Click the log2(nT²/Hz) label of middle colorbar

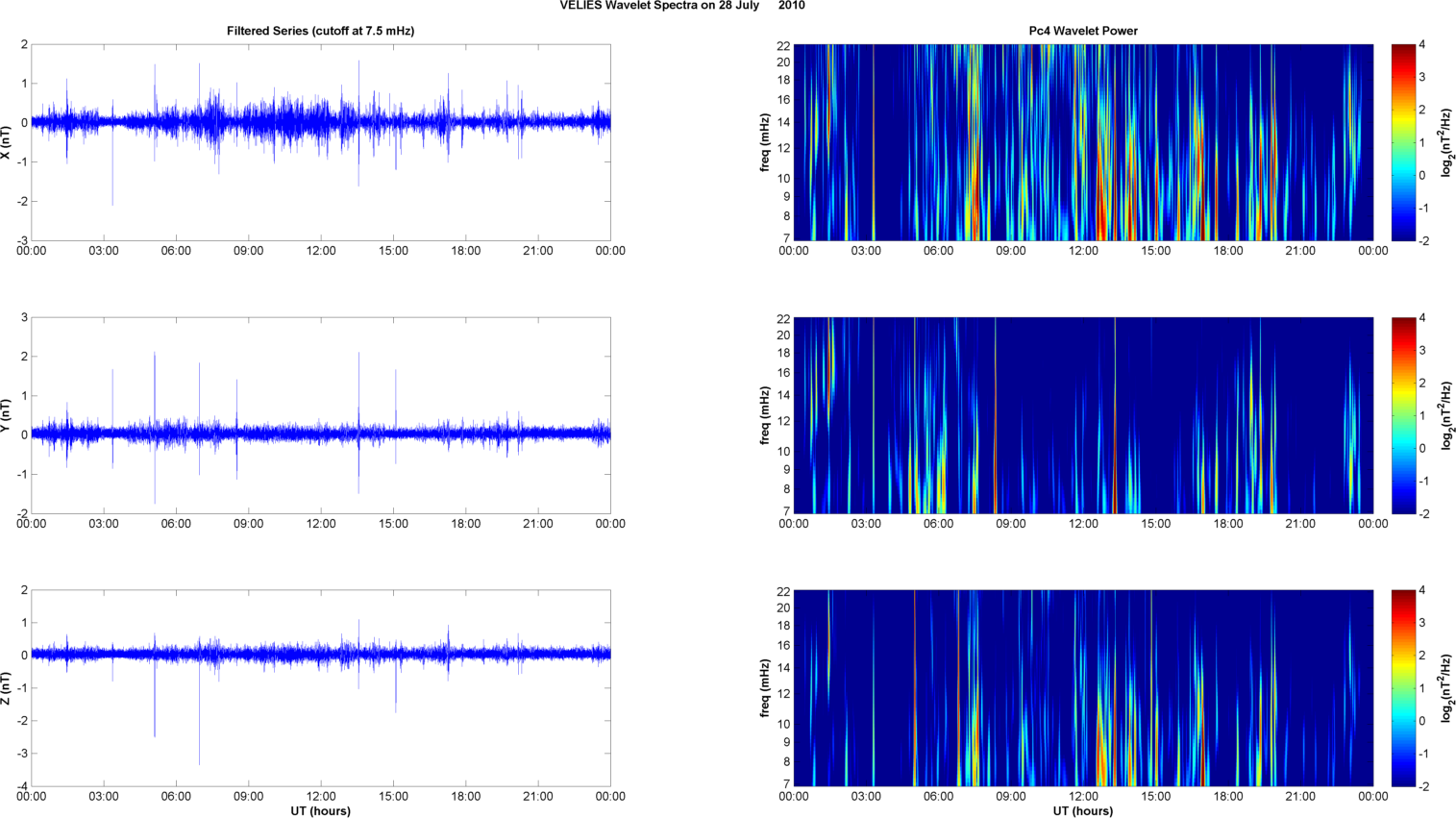pyautogui.click(x=1445, y=415)
